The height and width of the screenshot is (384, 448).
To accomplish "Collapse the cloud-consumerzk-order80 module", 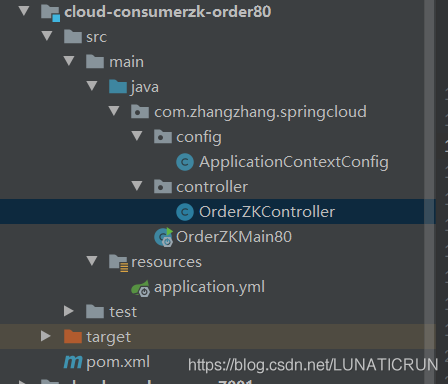I will click(x=24, y=11).
